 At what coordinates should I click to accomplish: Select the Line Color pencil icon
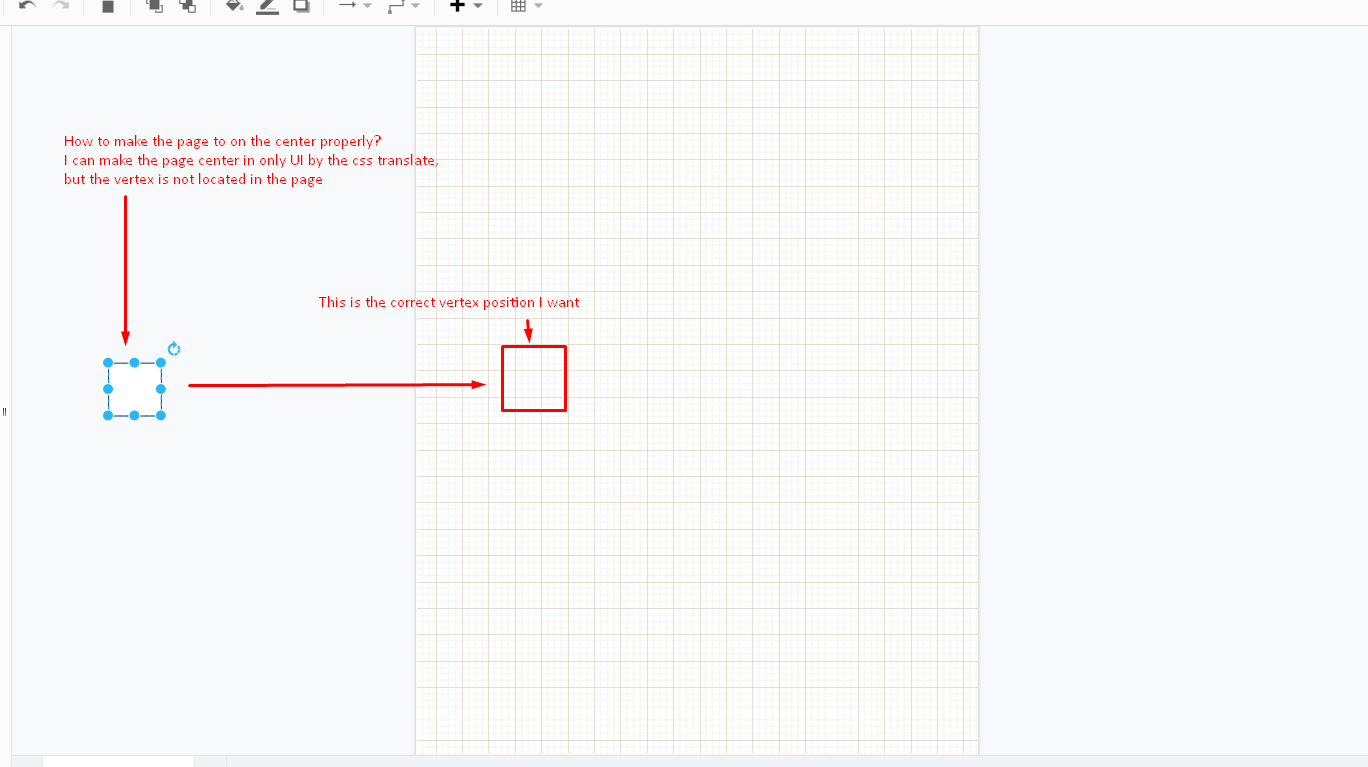click(x=266, y=8)
